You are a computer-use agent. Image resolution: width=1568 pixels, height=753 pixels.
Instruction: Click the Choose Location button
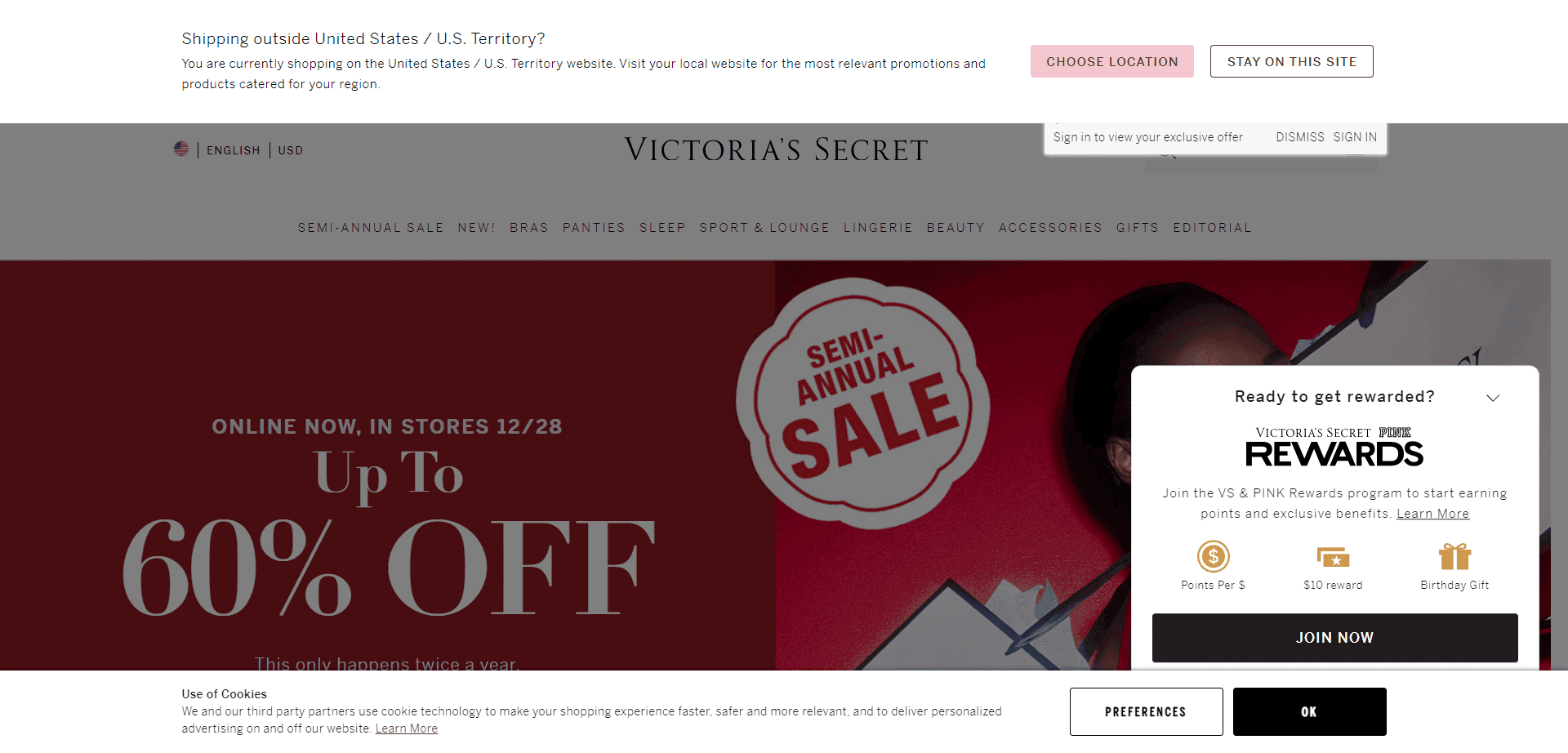pos(1112,61)
